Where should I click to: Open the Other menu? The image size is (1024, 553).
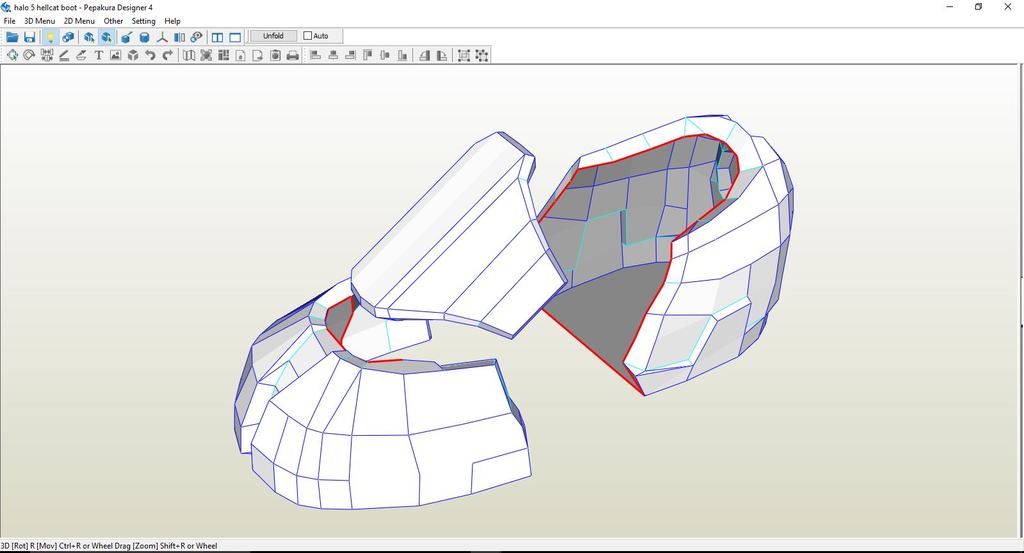[x=113, y=21]
